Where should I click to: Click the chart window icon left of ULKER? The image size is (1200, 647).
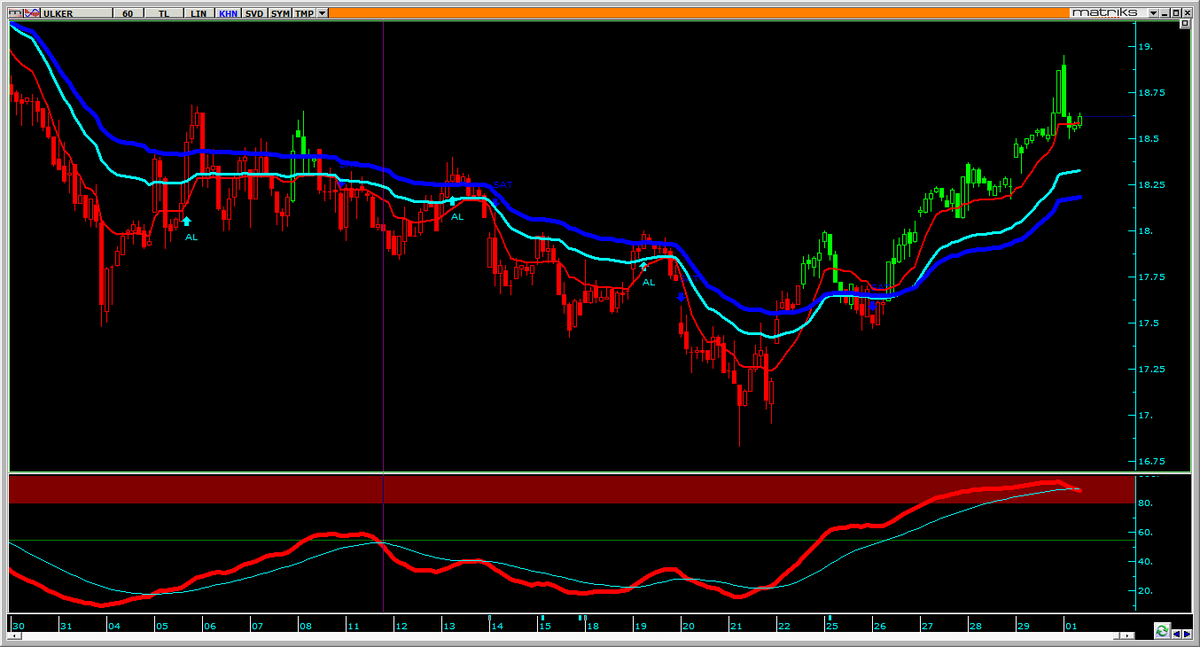pos(16,13)
